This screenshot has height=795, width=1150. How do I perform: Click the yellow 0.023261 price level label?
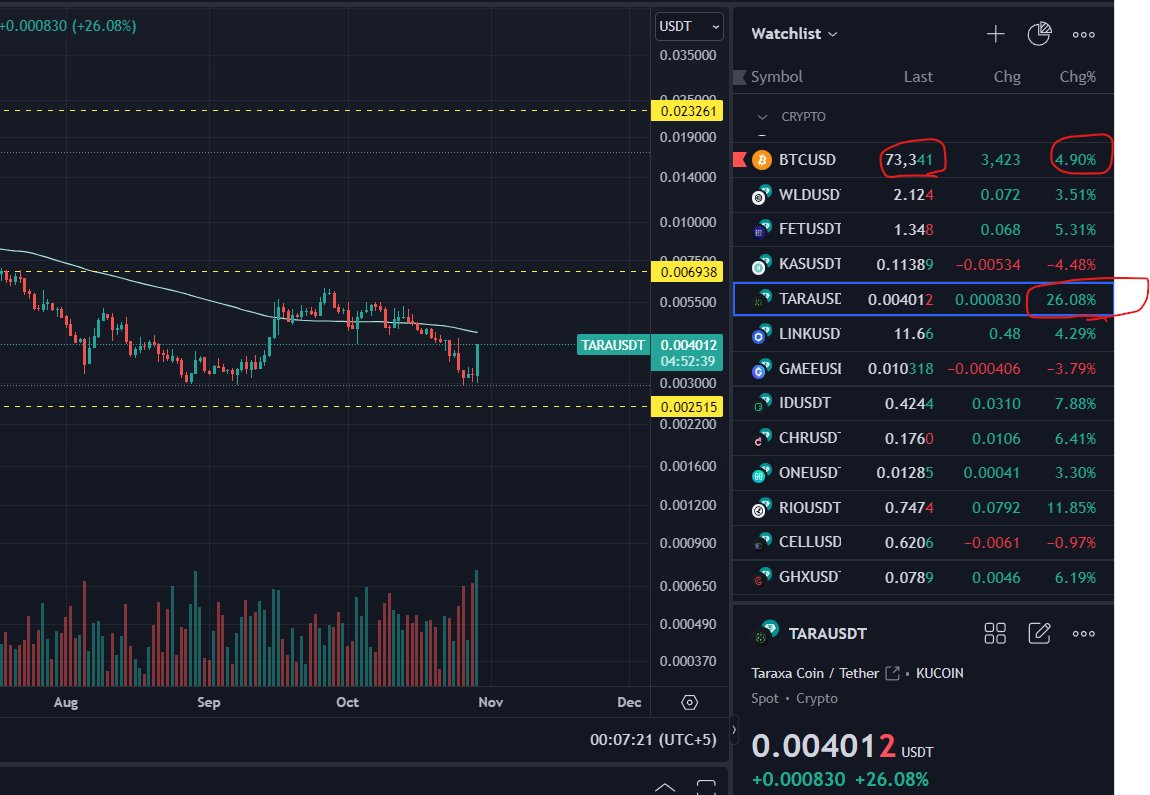[x=688, y=110]
